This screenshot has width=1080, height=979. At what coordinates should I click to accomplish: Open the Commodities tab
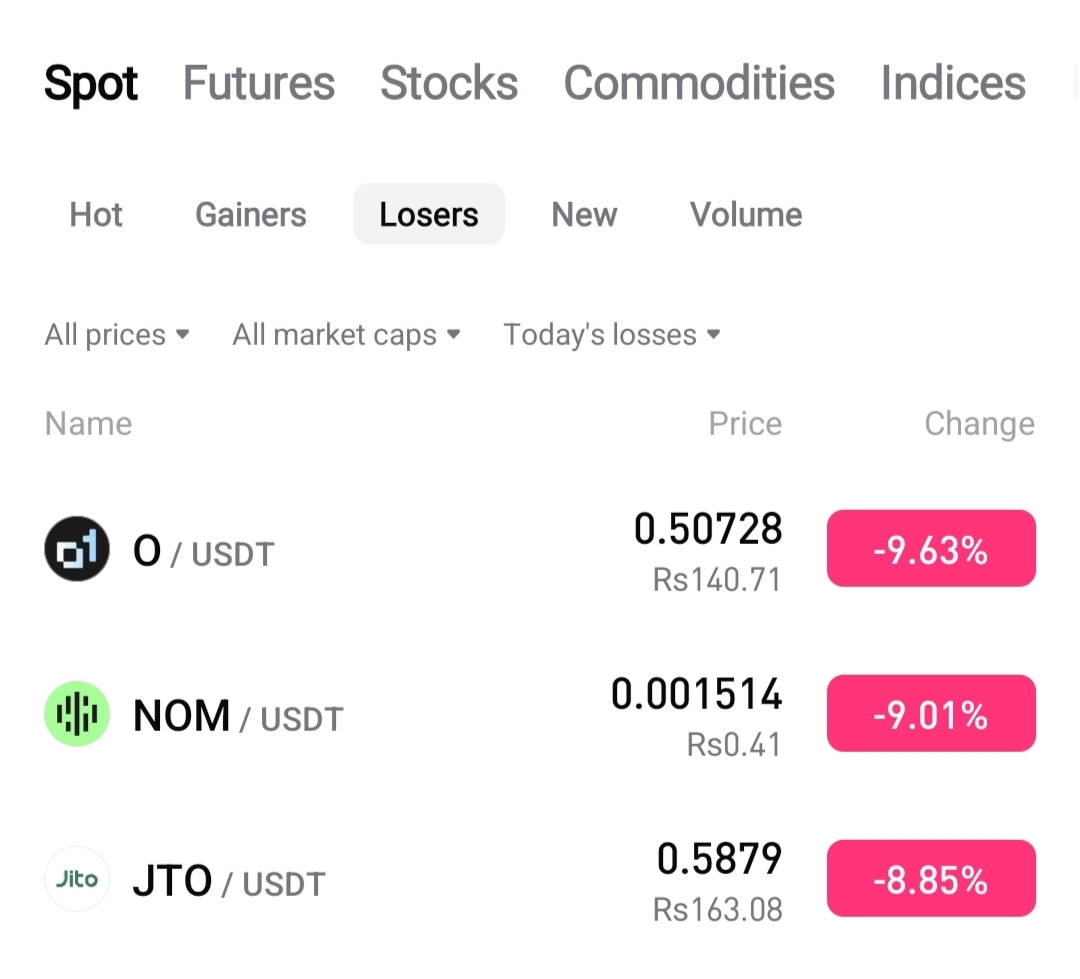[x=699, y=83]
